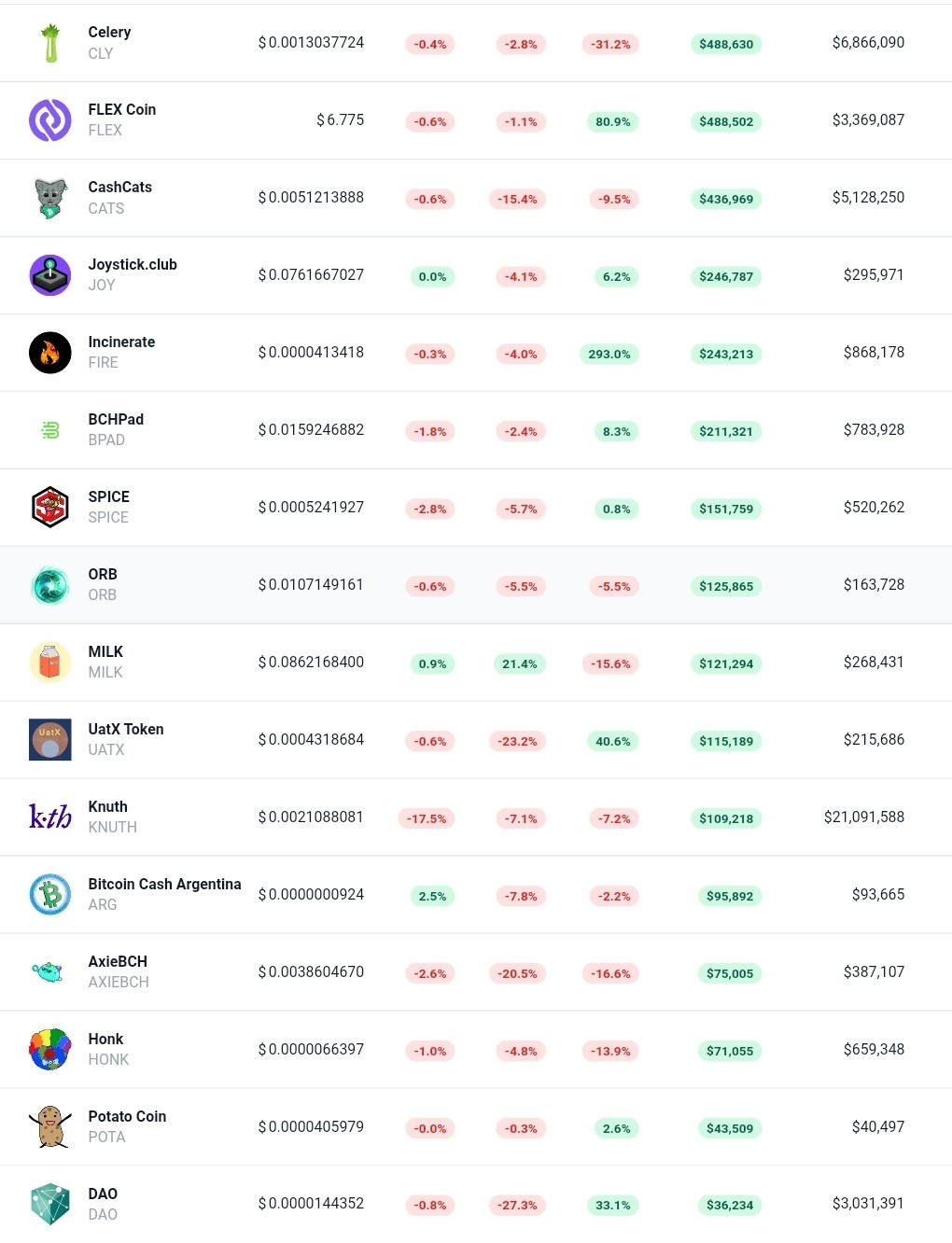Click the SPICE hexagon logo
The image size is (952, 1243).
(x=50, y=508)
